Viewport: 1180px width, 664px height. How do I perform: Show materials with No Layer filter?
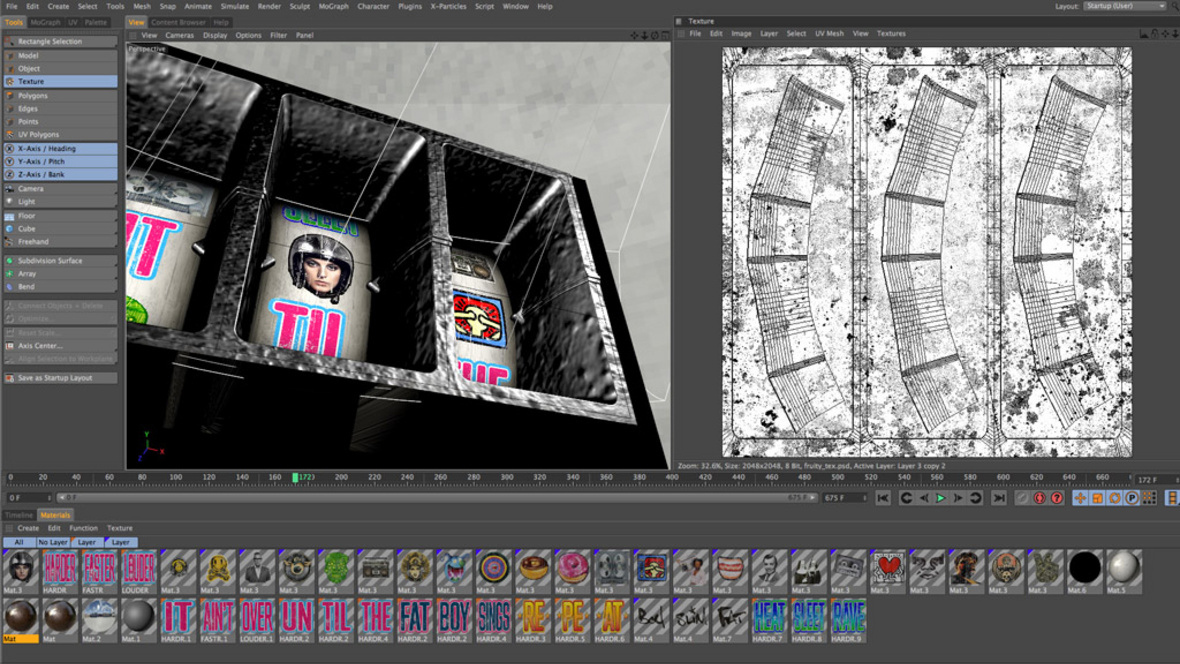52,542
